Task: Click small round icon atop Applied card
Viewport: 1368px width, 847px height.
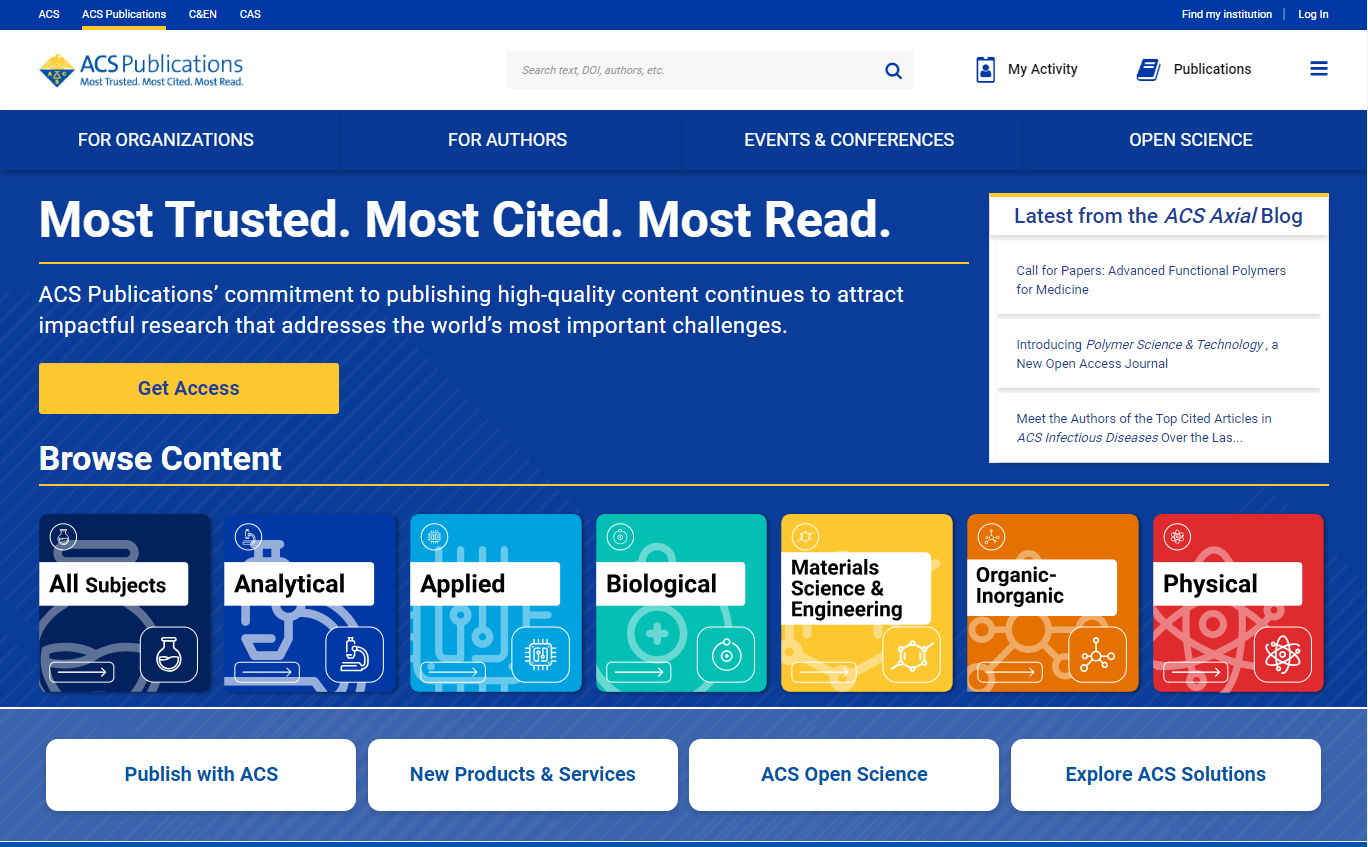Action: (434, 537)
